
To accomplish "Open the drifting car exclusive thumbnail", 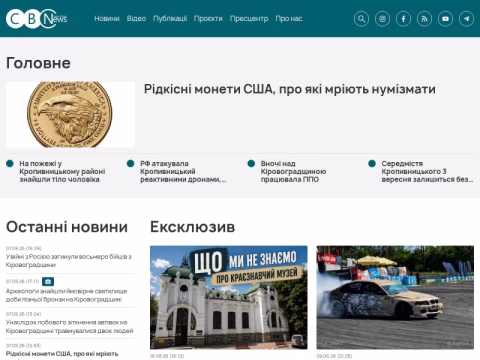I will [x=395, y=297].
